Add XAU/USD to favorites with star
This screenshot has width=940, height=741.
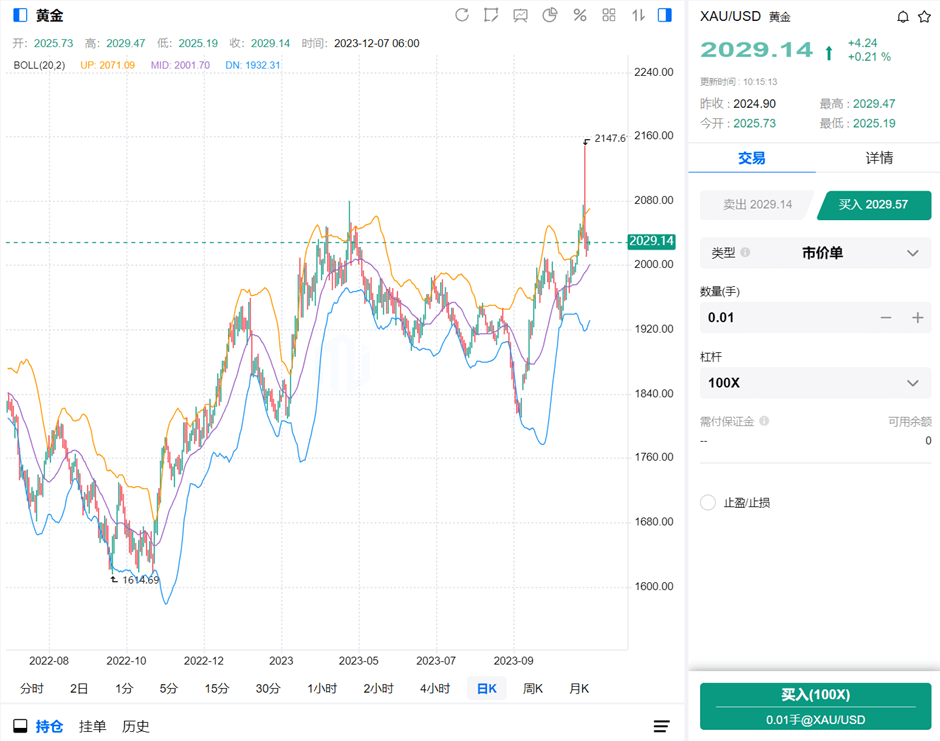pyautogui.click(x=924, y=17)
